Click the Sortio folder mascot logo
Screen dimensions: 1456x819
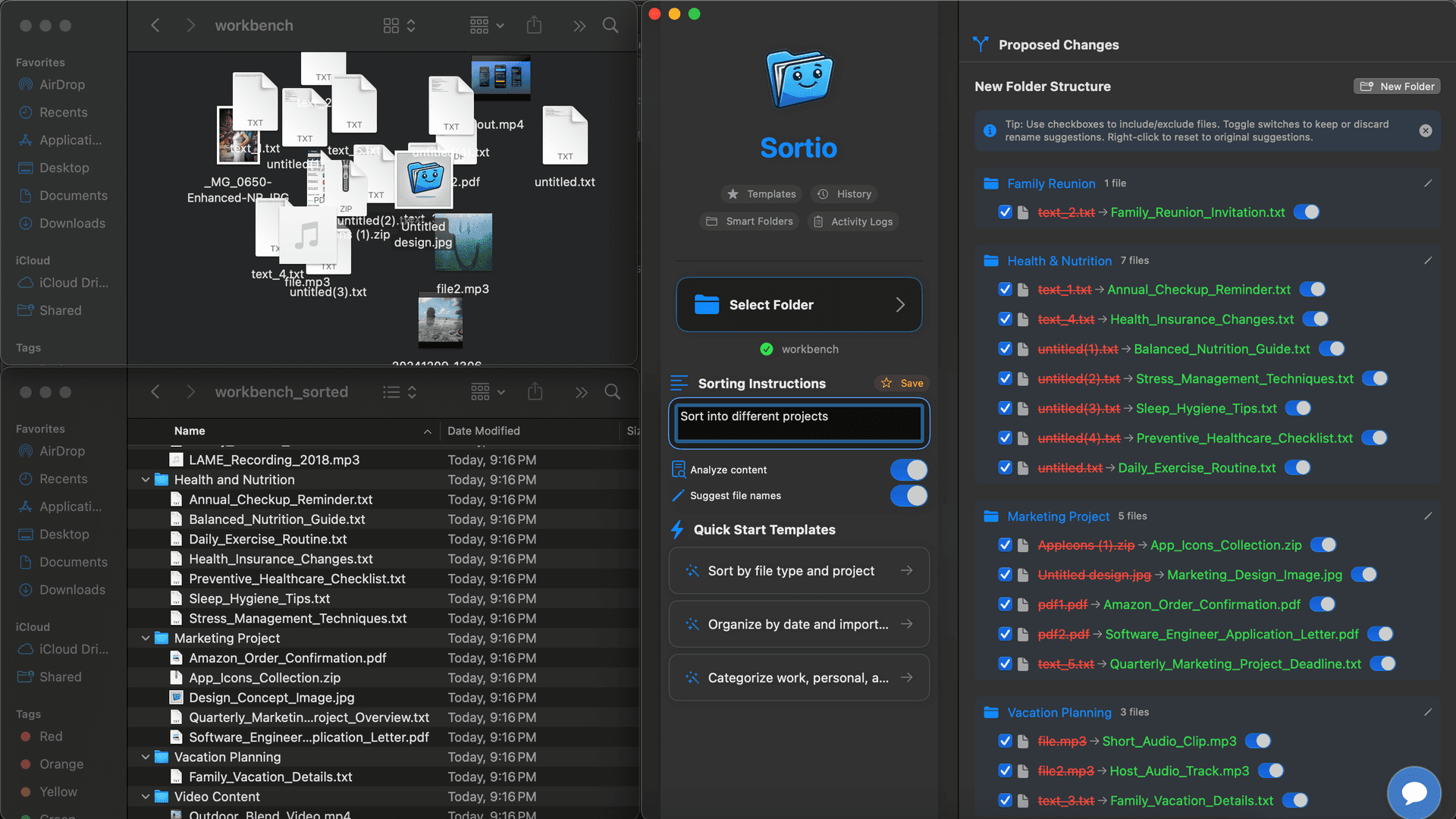[x=799, y=79]
